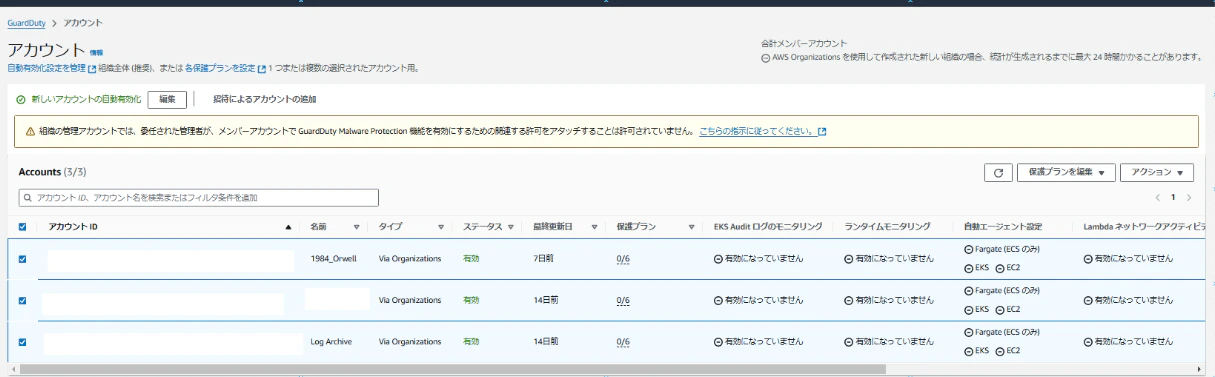The width and height of the screenshot is (1215, 377).
Task: Sort the table by the タイプ column
Action: pos(441,227)
